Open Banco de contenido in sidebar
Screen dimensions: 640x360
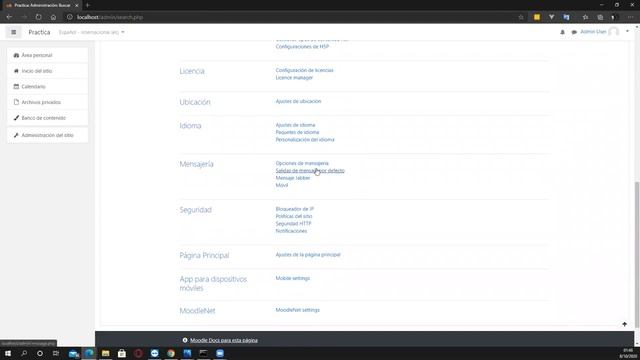[x=47, y=118]
